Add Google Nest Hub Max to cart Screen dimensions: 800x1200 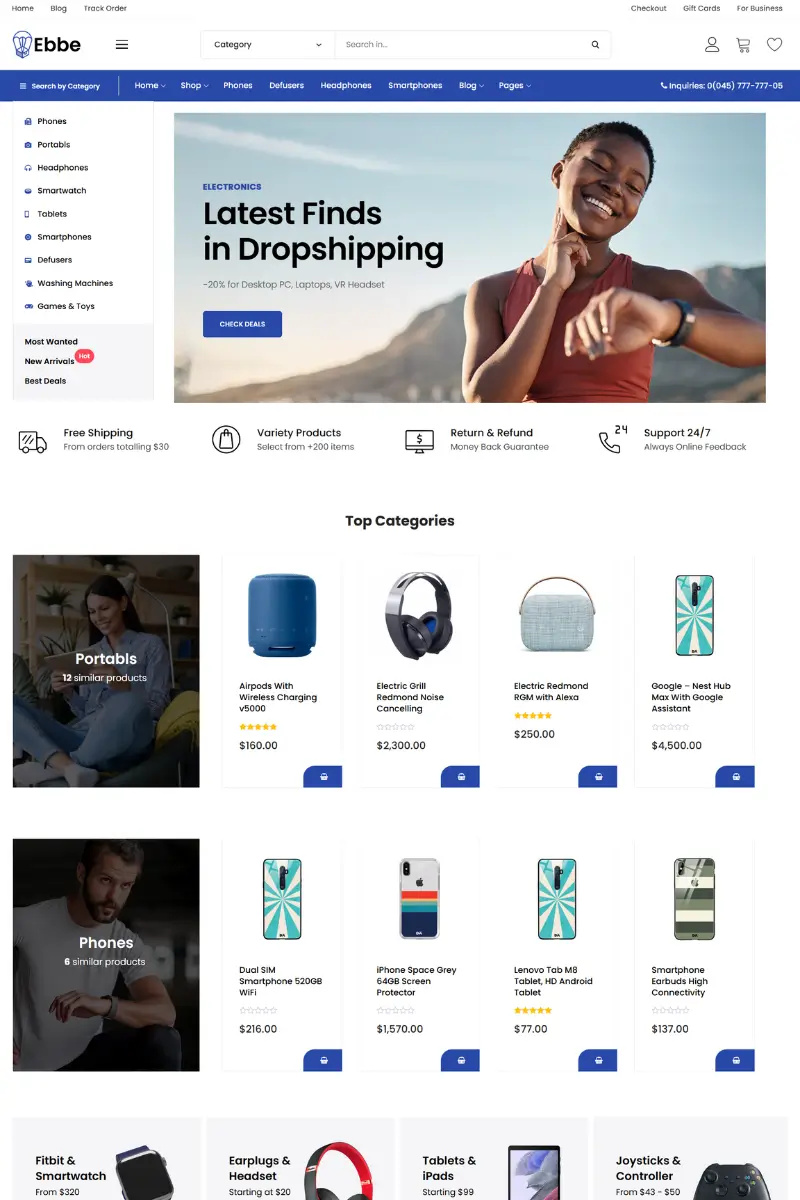pyautogui.click(x=735, y=777)
